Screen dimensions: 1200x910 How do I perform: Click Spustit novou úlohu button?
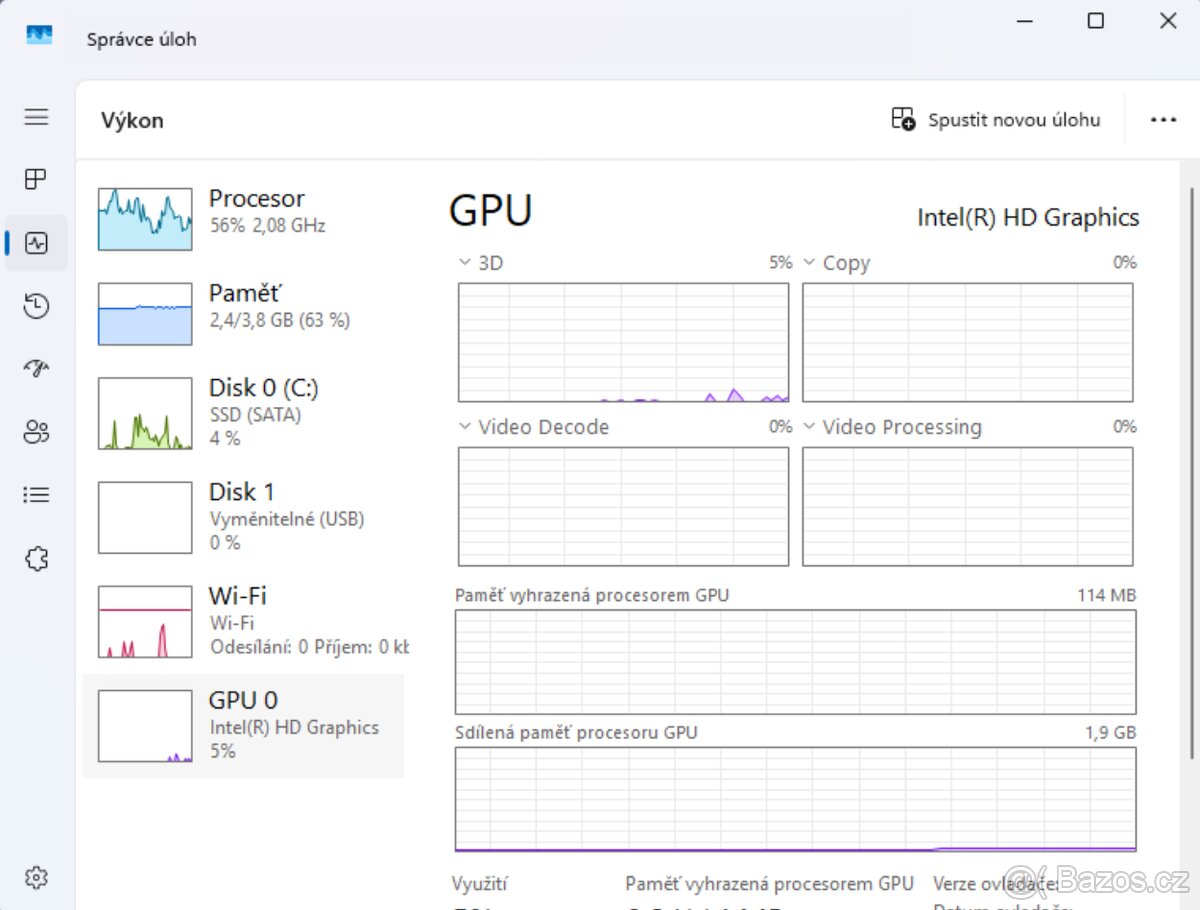coord(995,119)
